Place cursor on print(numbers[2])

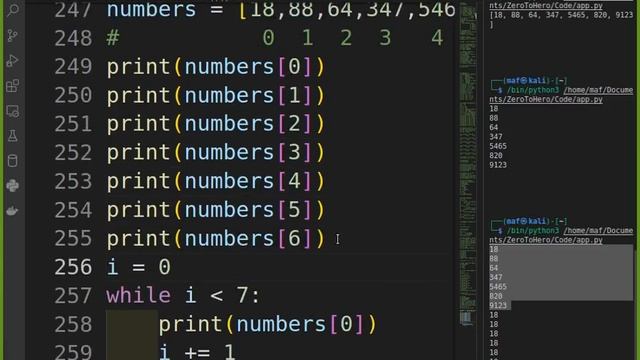216,124
